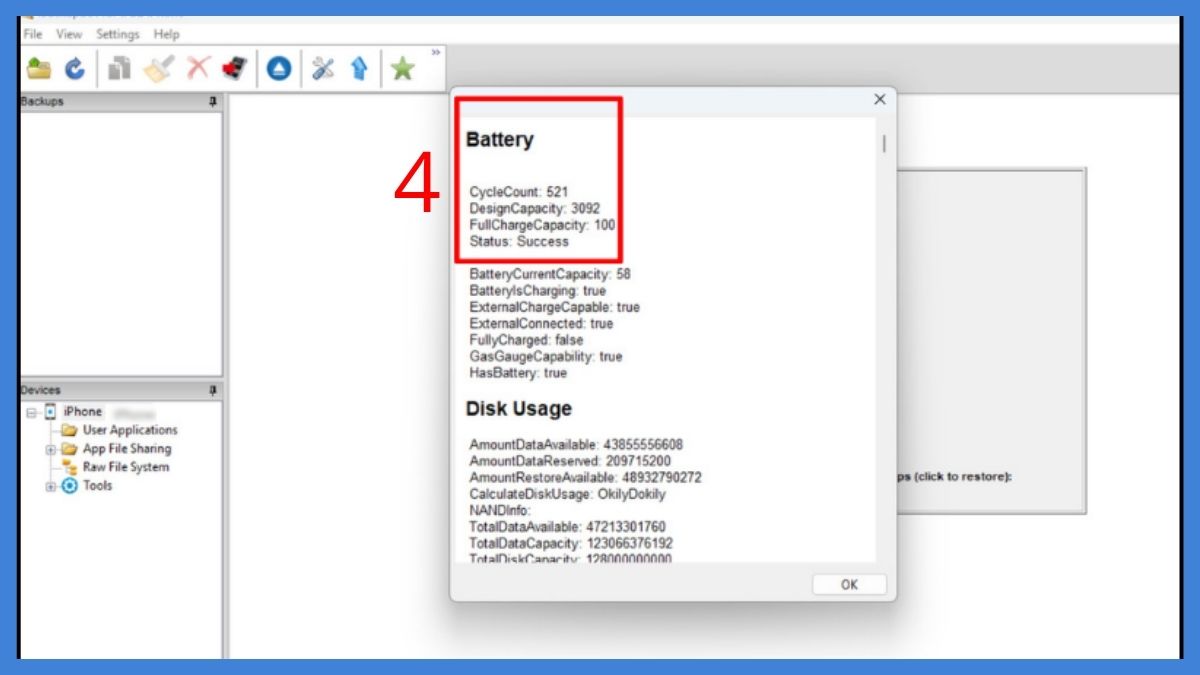Click the restore to device phone icon
Screen dimensions: 1200x675
tap(235, 68)
